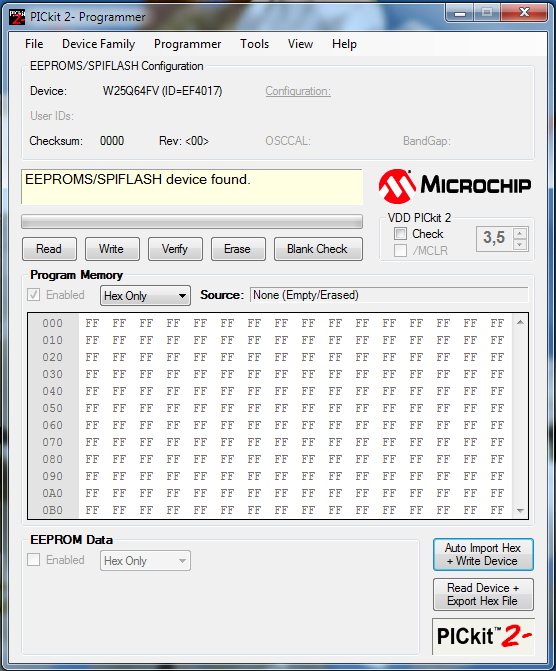The image size is (556, 671).
Task: Click Auto Import Hex + Write Device
Action: click(x=483, y=555)
